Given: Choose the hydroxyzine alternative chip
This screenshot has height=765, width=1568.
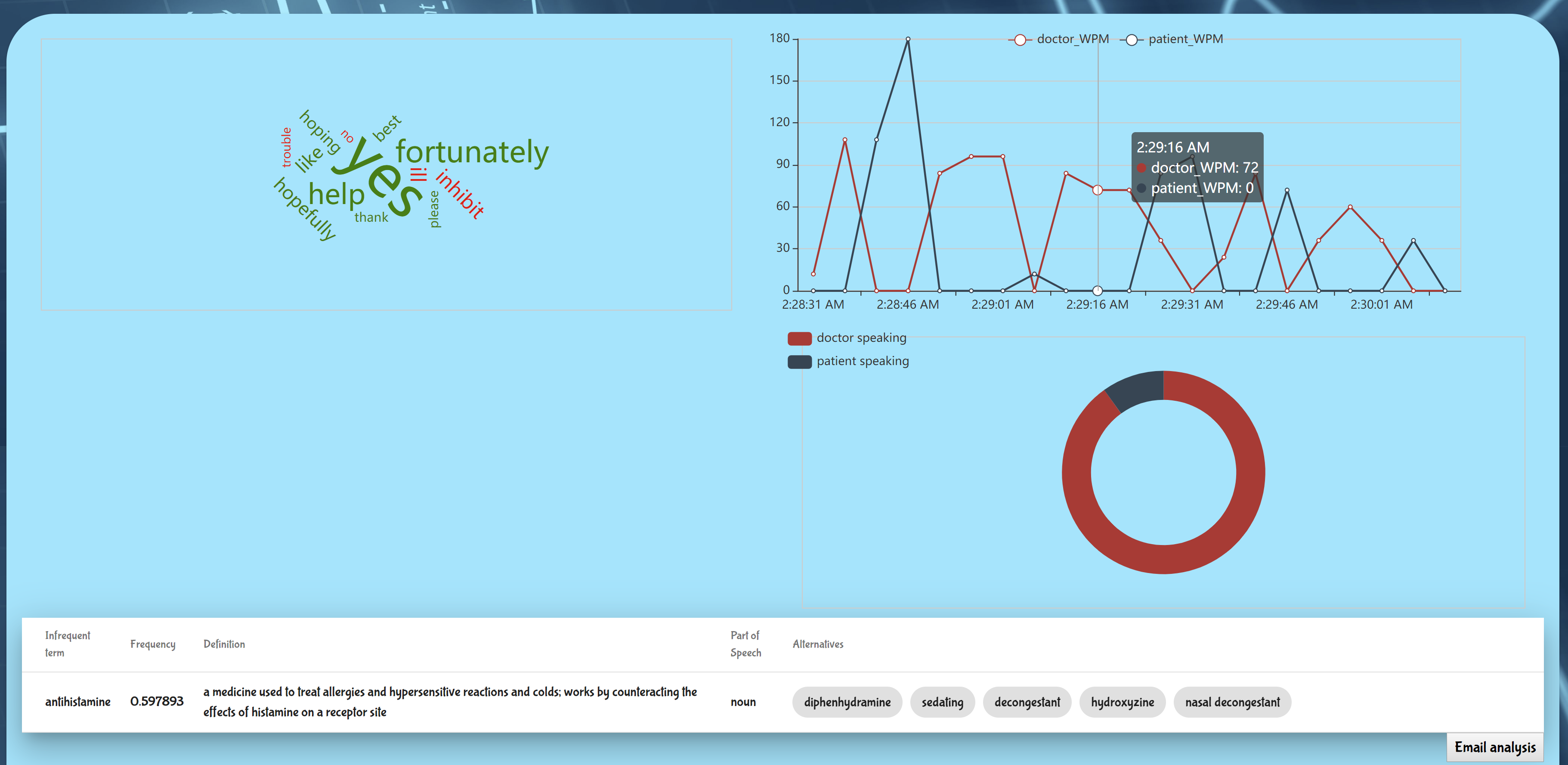Looking at the screenshot, I should (x=1122, y=702).
